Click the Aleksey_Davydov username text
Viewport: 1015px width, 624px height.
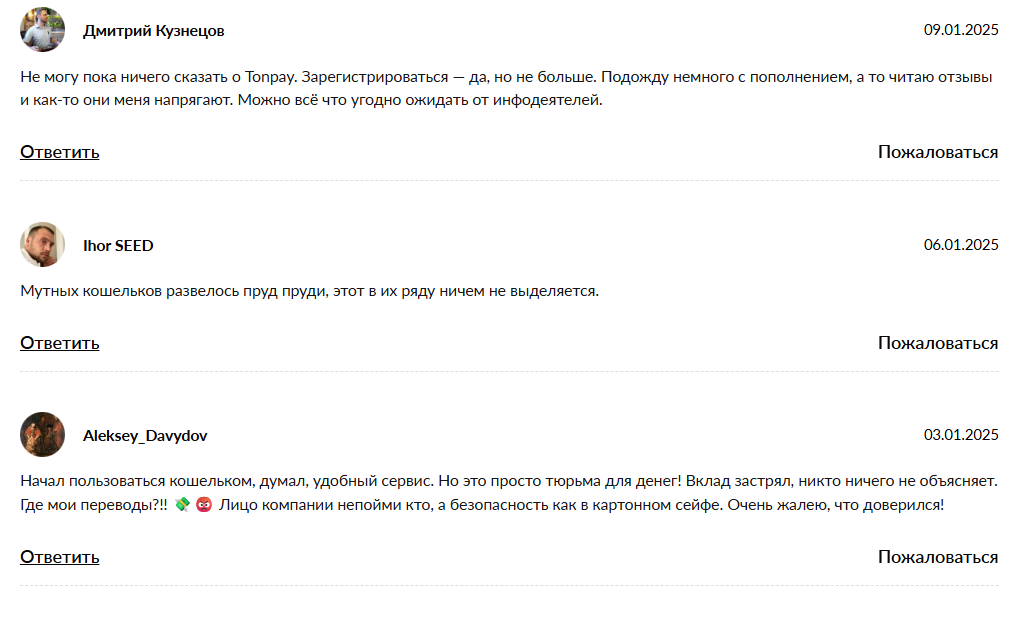tap(145, 436)
